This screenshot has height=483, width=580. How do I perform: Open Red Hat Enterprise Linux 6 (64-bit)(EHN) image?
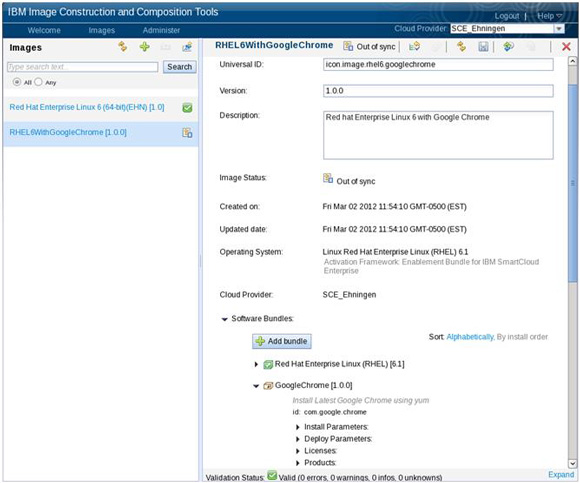pyautogui.click(x=87, y=107)
